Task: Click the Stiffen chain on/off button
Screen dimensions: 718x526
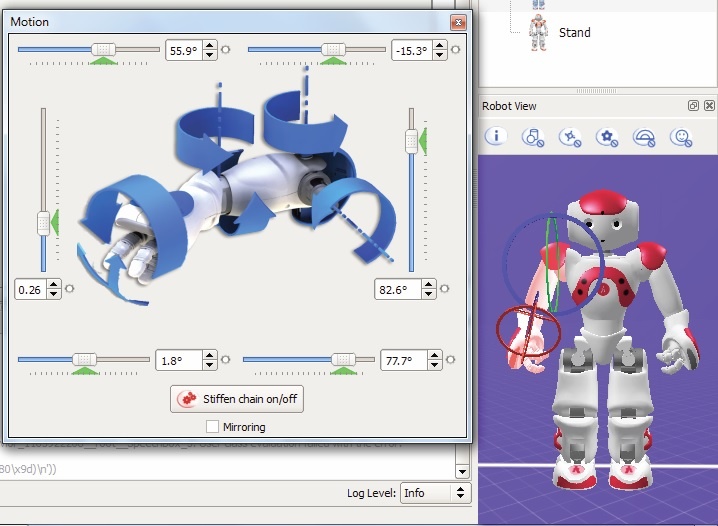Action: (236, 399)
